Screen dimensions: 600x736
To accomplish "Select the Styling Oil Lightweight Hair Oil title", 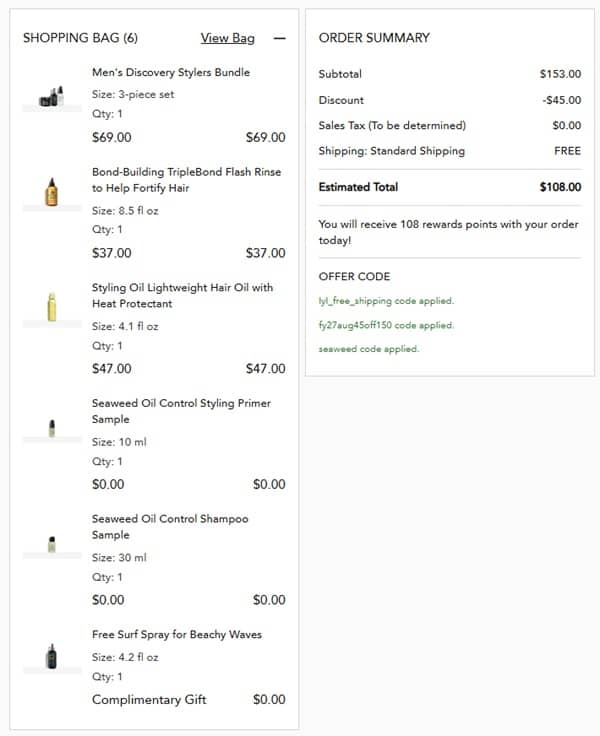I will (x=182, y=295).
